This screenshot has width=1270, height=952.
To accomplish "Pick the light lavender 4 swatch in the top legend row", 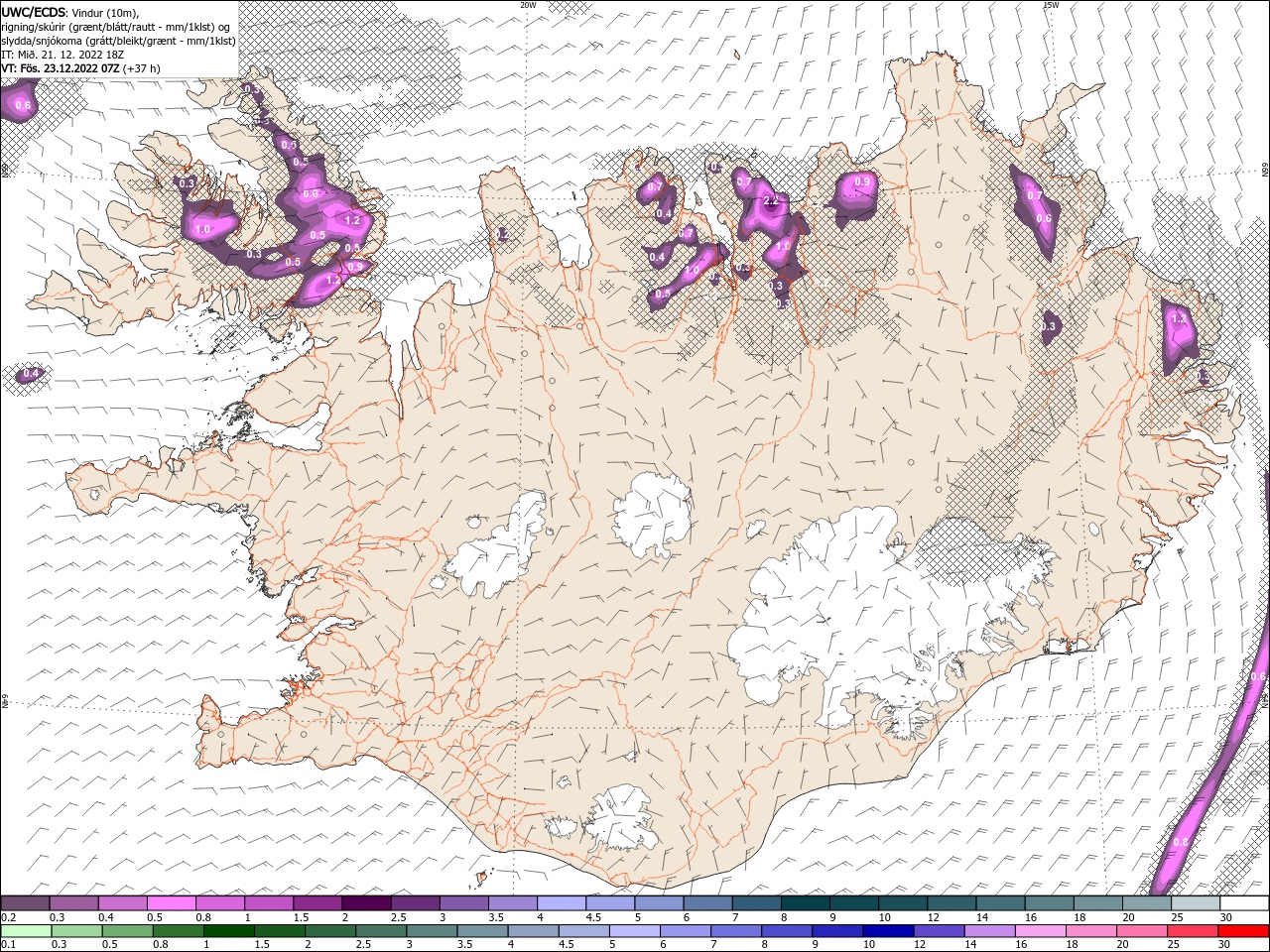I will point(562,903).
